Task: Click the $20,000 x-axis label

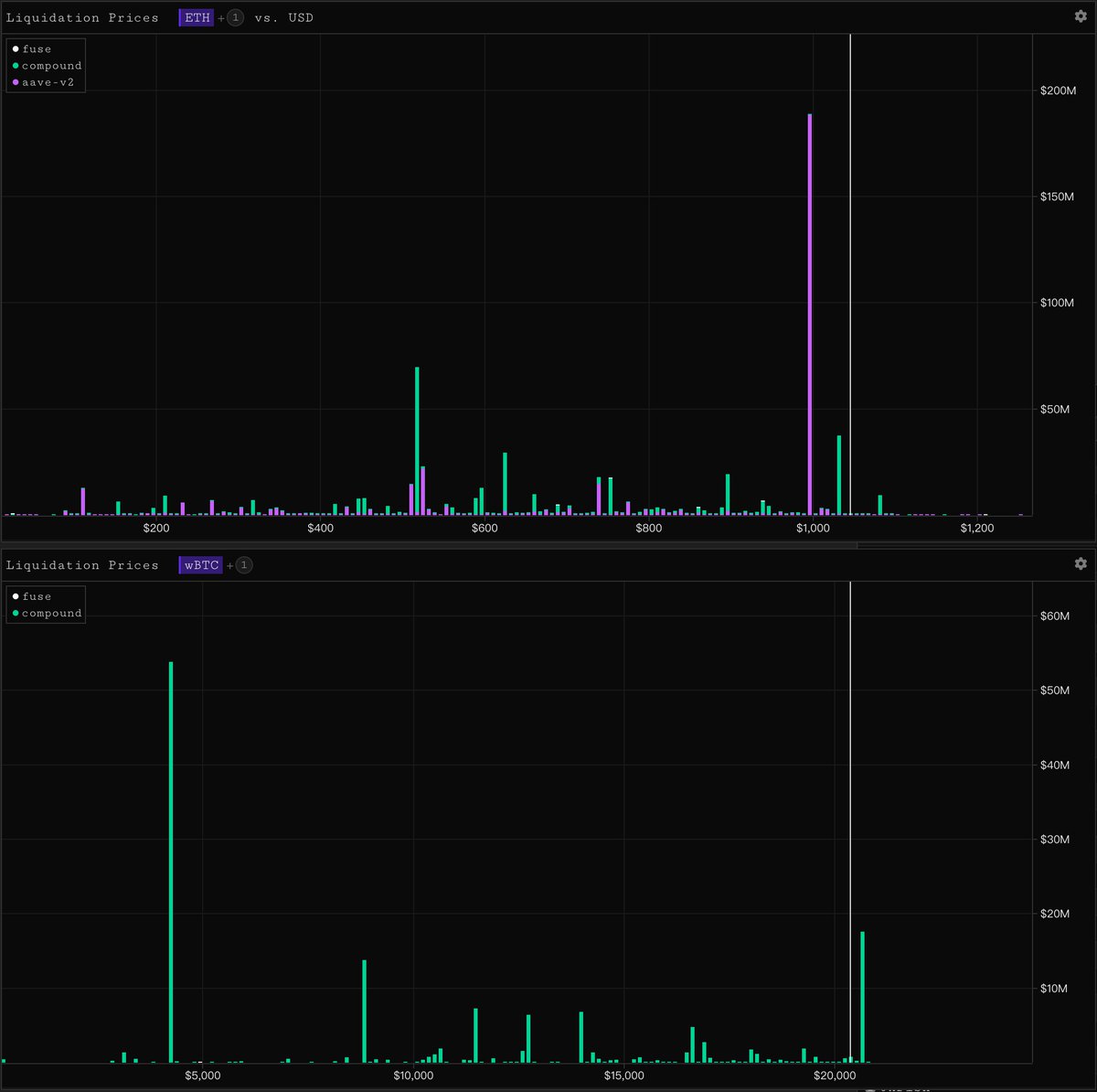Action: tap(835, 1076)
